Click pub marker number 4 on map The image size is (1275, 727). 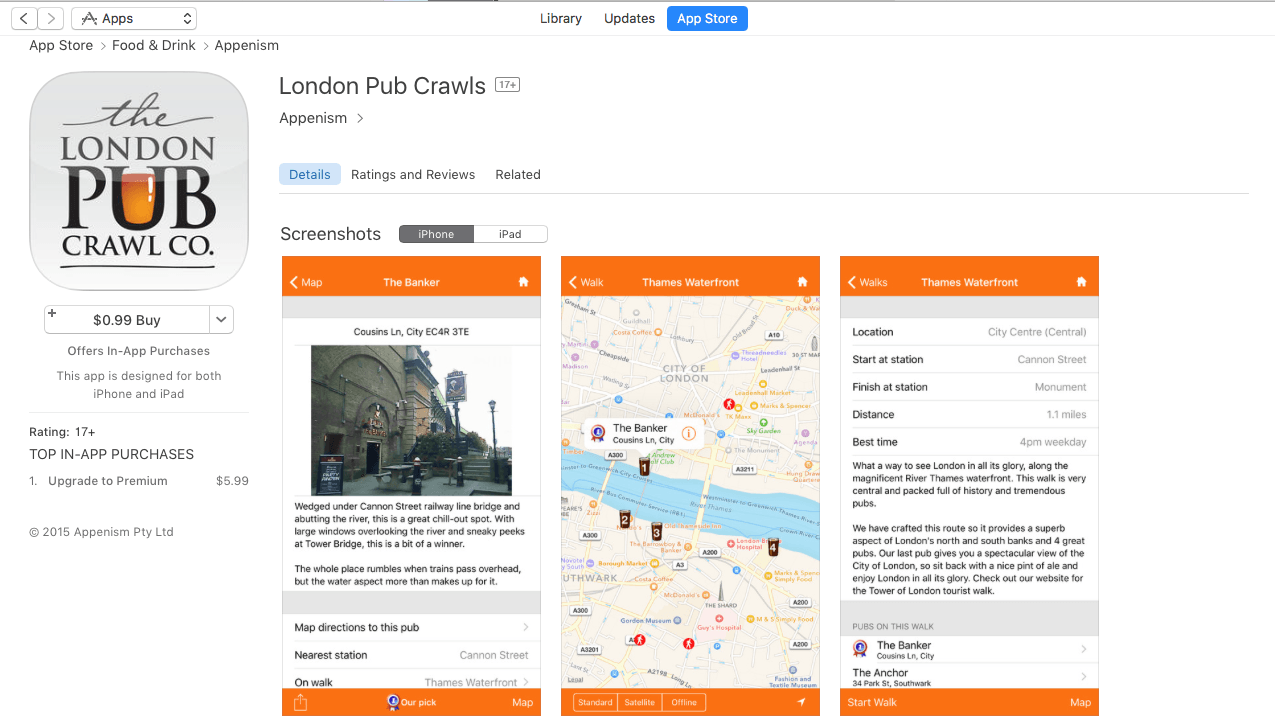[773, 547]
